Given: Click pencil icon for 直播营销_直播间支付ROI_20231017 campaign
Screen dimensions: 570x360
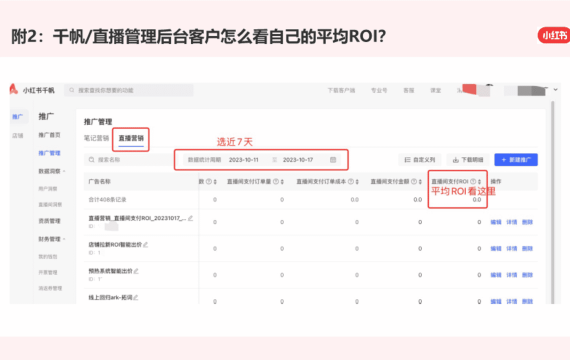Looking at the screenshot, I should 190,218.
